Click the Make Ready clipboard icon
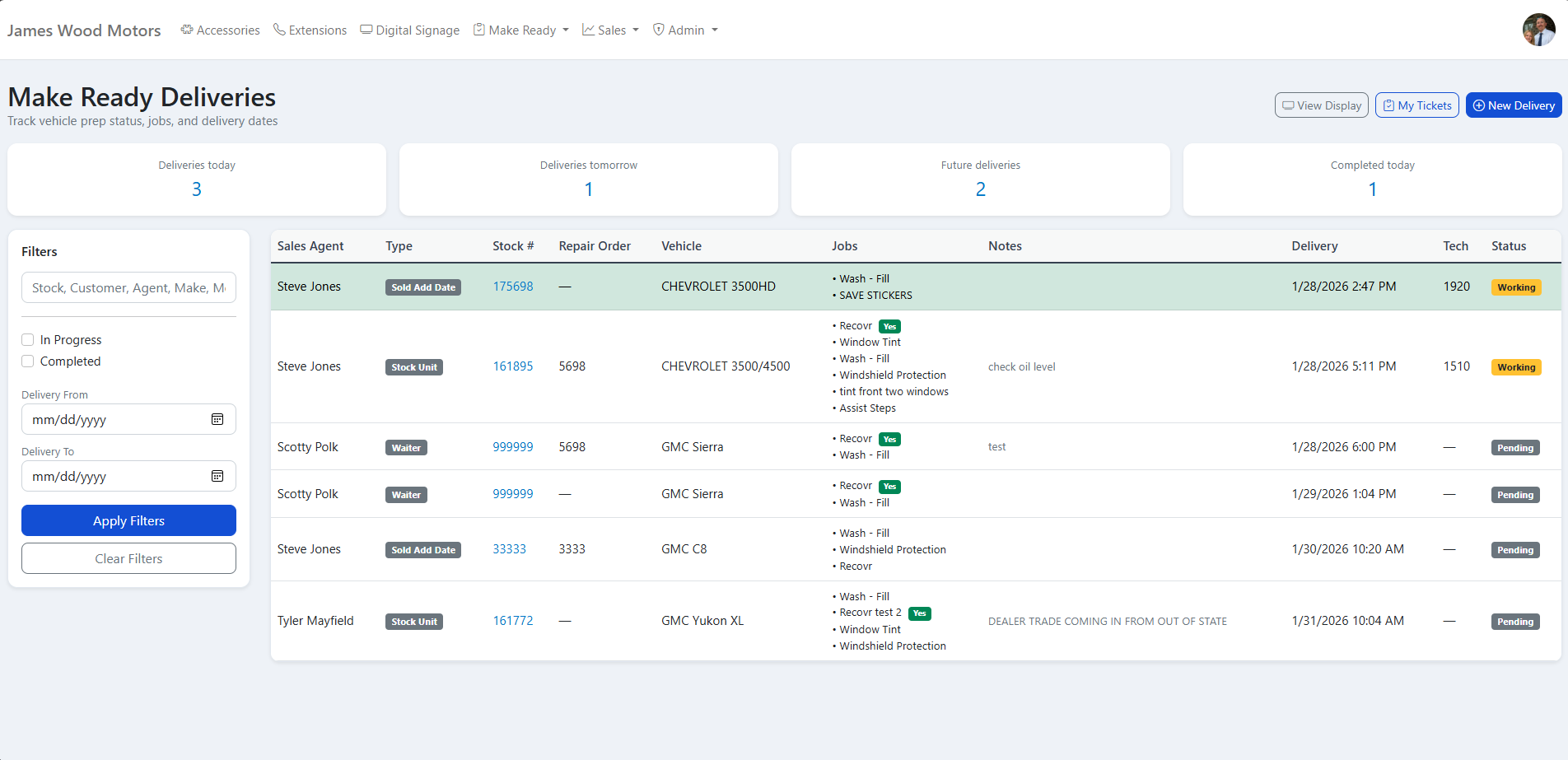Screen dimensions: 1568x760 478,29
